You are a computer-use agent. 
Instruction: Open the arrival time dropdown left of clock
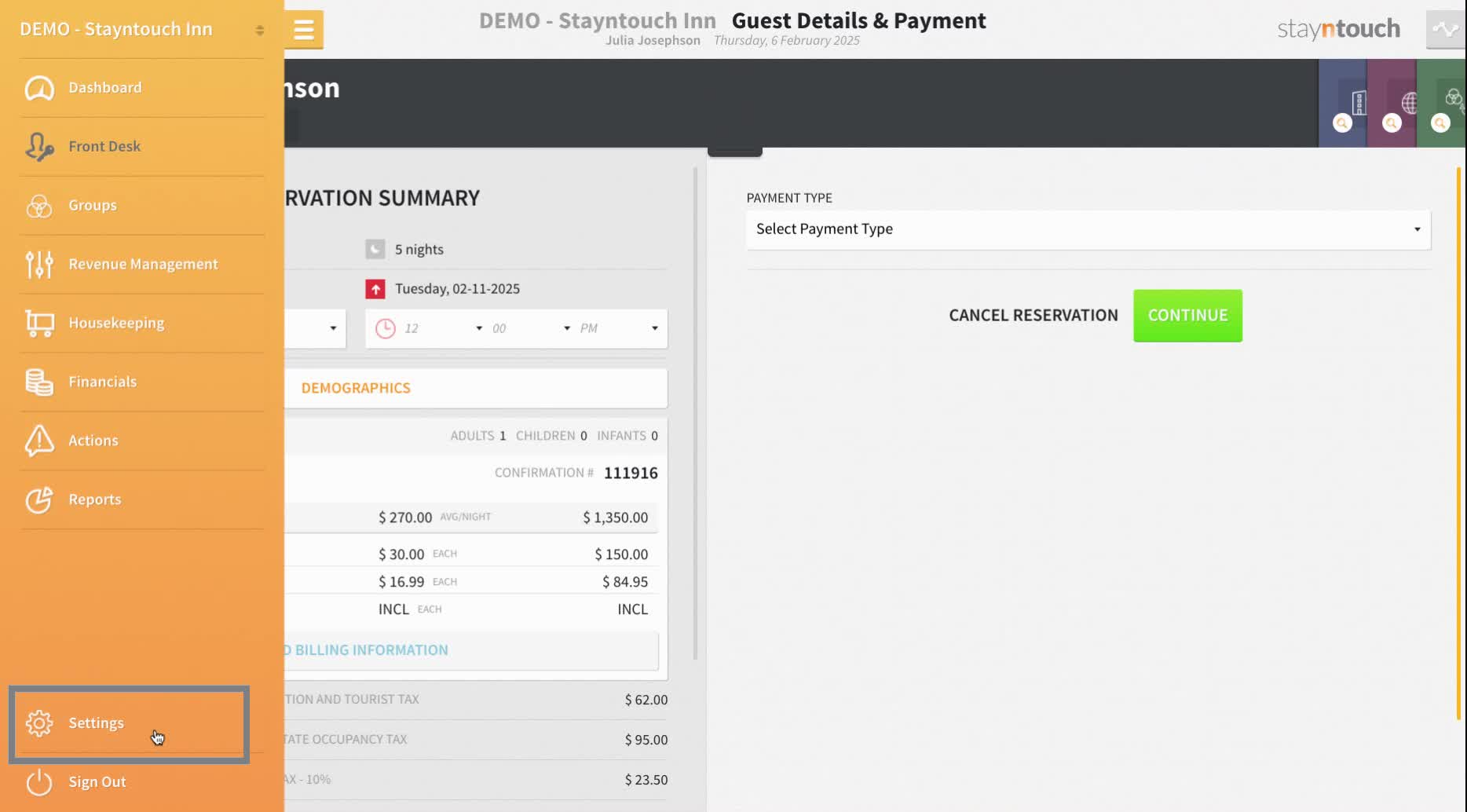click(315, 328)
